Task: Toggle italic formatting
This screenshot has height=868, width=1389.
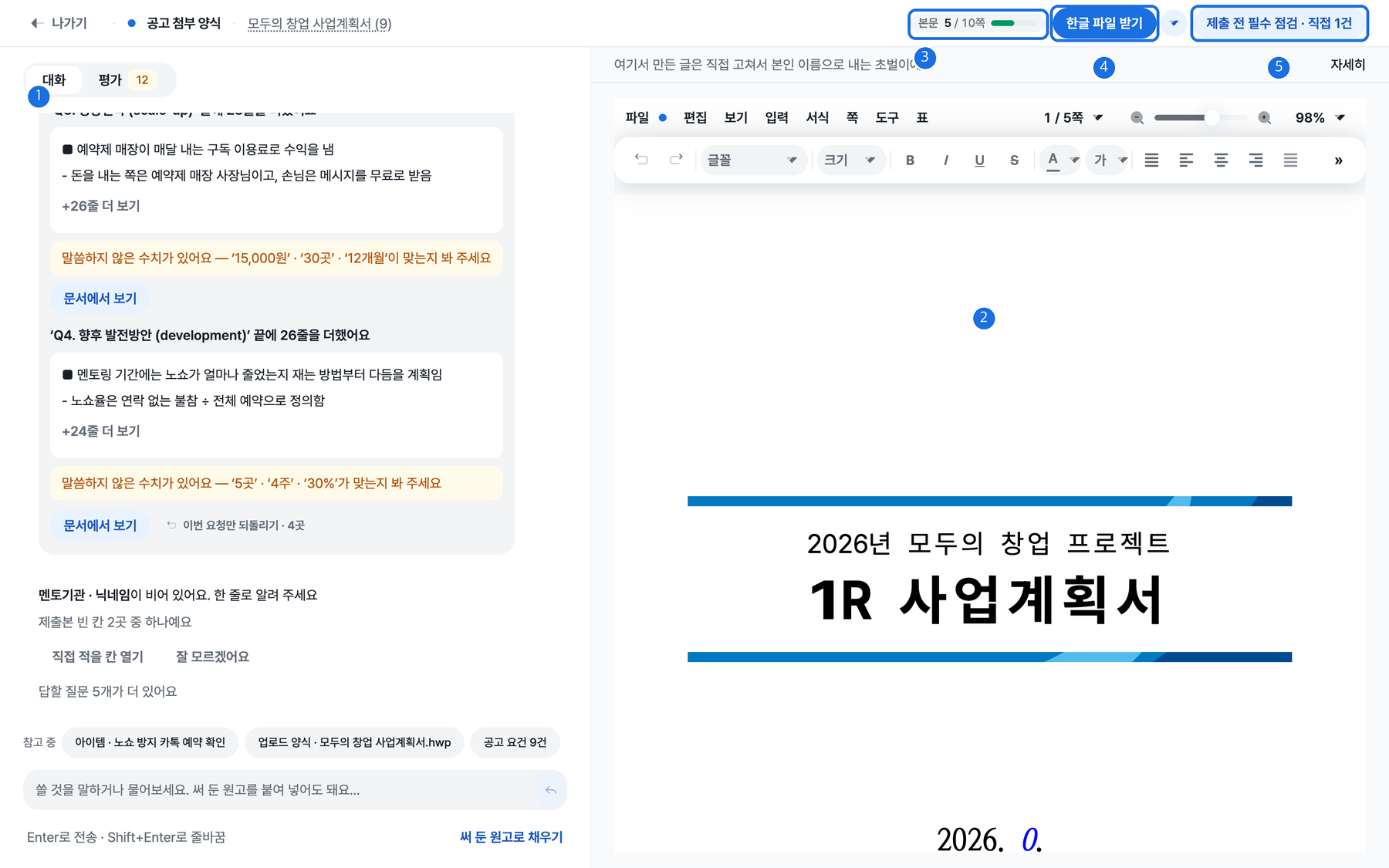Action: point(945,160)
